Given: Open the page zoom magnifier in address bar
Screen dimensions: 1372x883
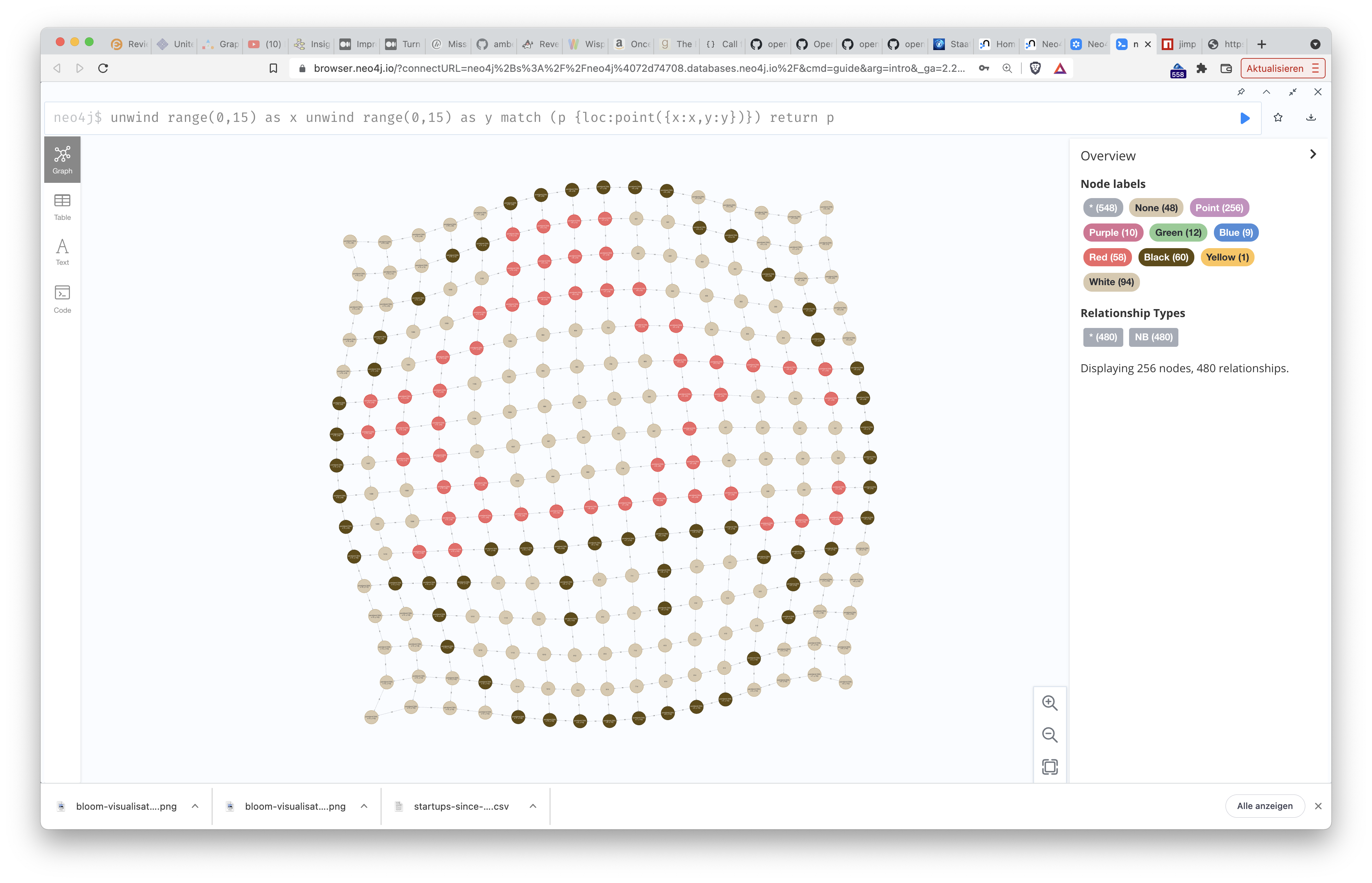Looking at the screenshot, I should (1007, 68).
